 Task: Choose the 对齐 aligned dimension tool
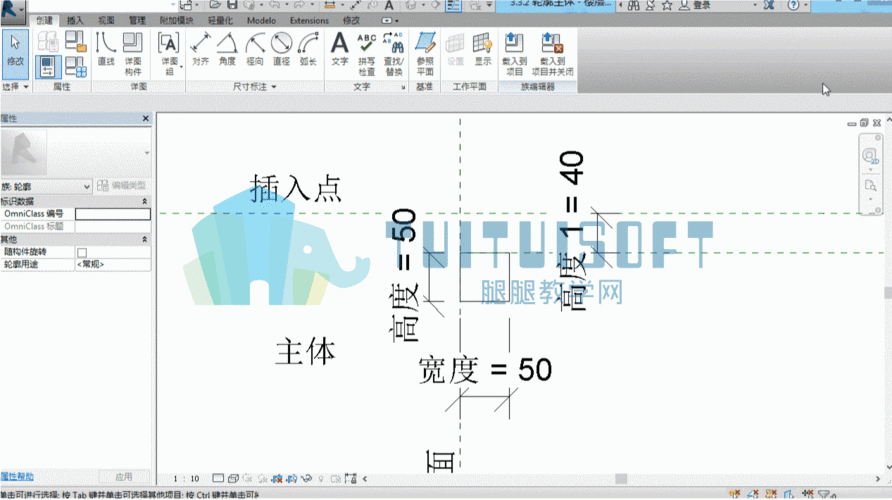point(200,49)
